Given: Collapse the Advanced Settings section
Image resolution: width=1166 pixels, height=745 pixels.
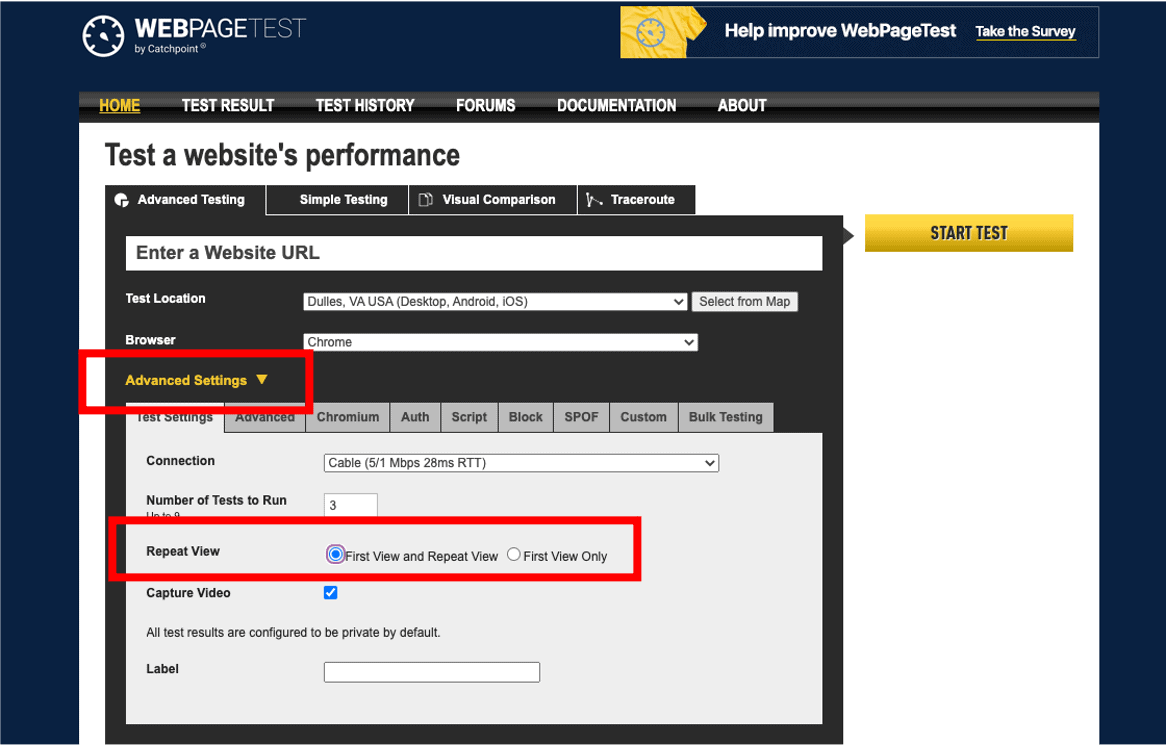Looking at the screenshot, I should pyautogui.click(x=196, y=380).
